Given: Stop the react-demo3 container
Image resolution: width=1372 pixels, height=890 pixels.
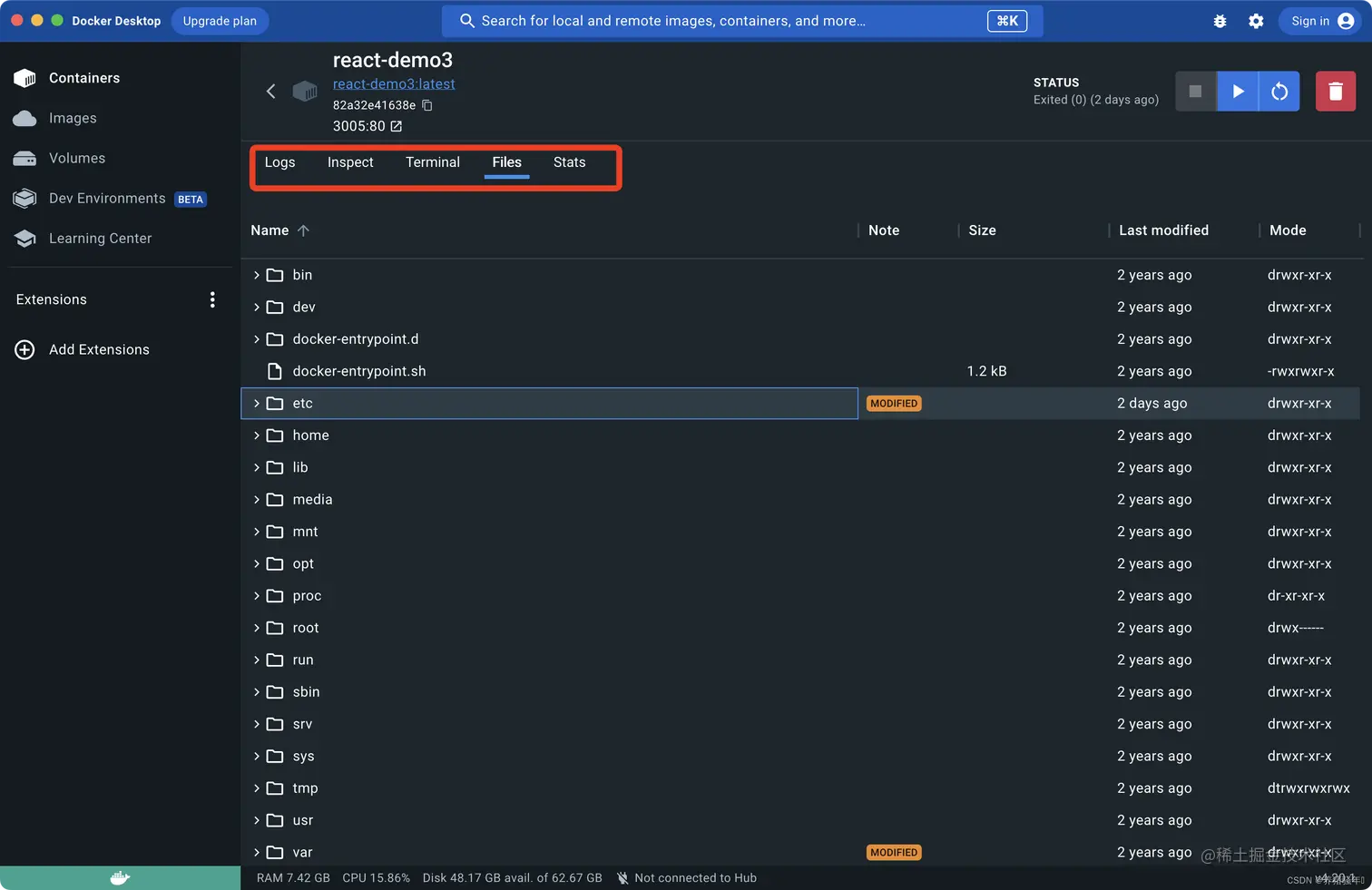Looking at the screenshot, I should tap(1195, 91).
